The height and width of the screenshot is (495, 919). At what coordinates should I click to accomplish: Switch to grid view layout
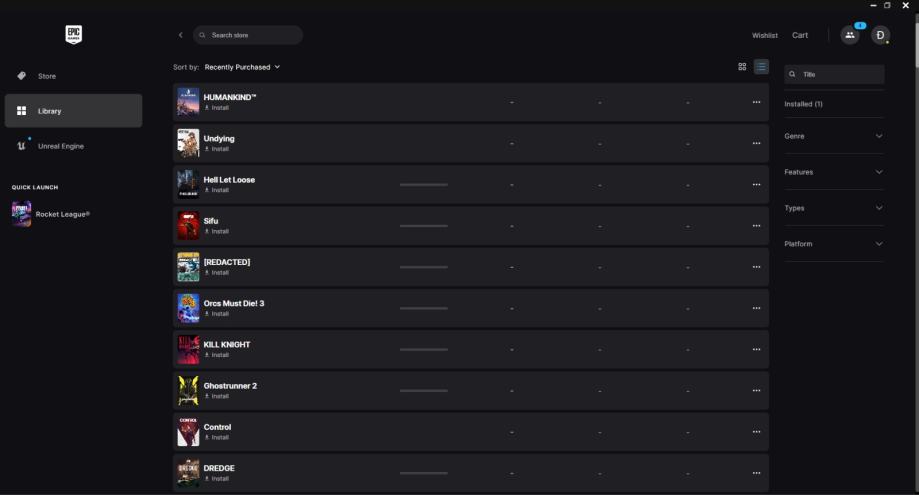pyautogui.click(x=742, y=67)
